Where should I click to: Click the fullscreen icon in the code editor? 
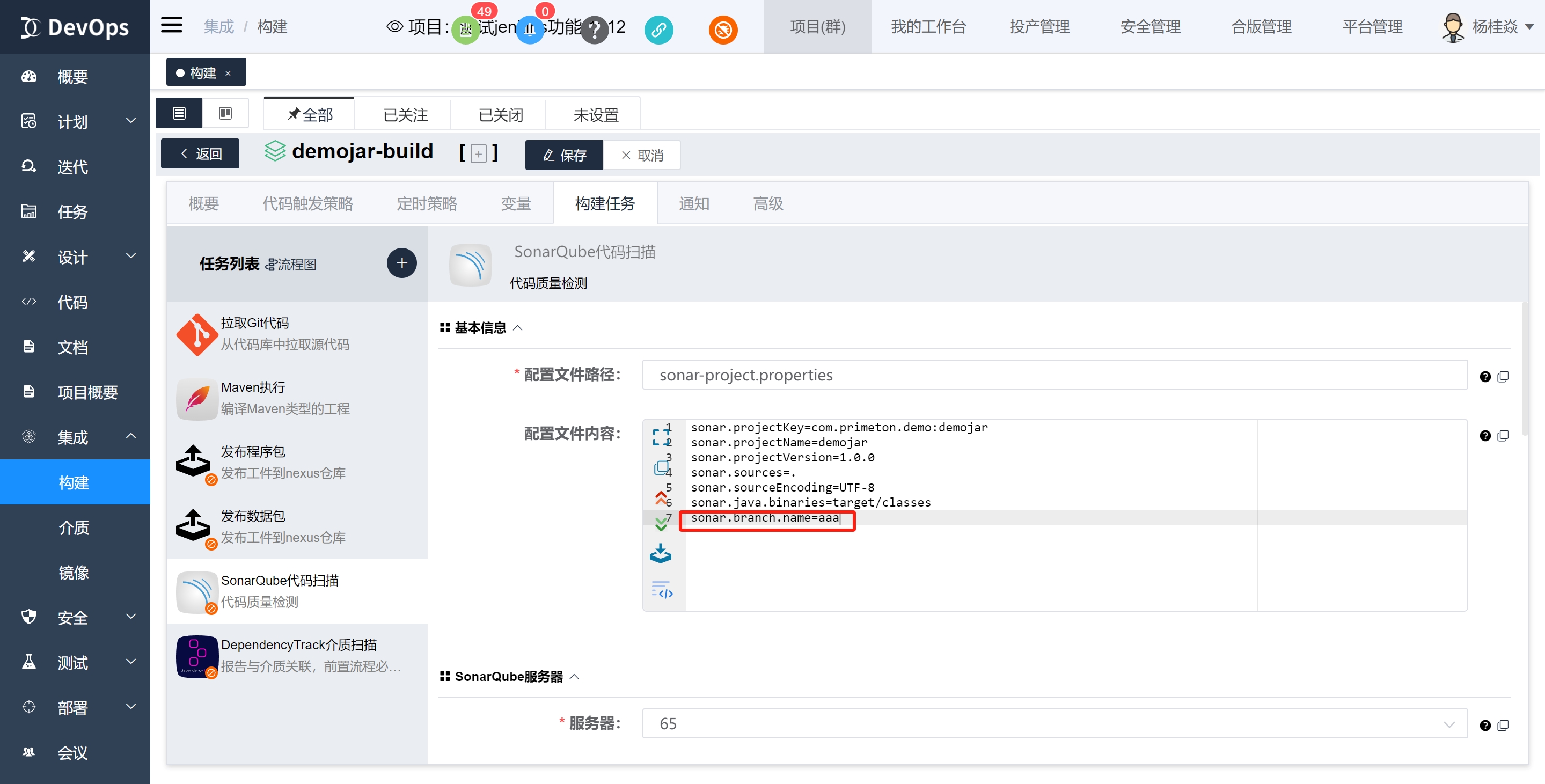(661, 436)
